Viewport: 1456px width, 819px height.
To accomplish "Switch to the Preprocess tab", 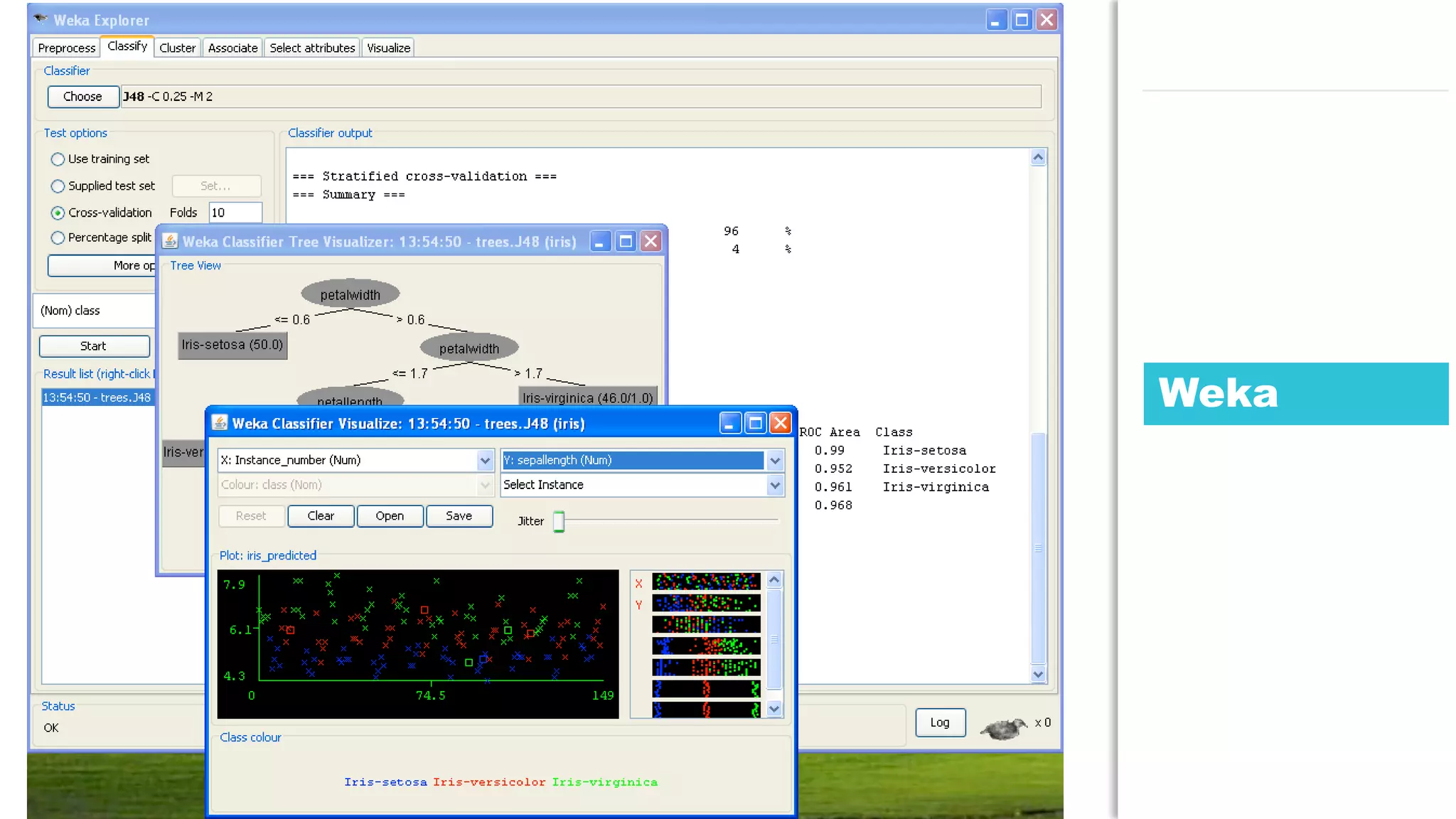I will coord(66,48).
